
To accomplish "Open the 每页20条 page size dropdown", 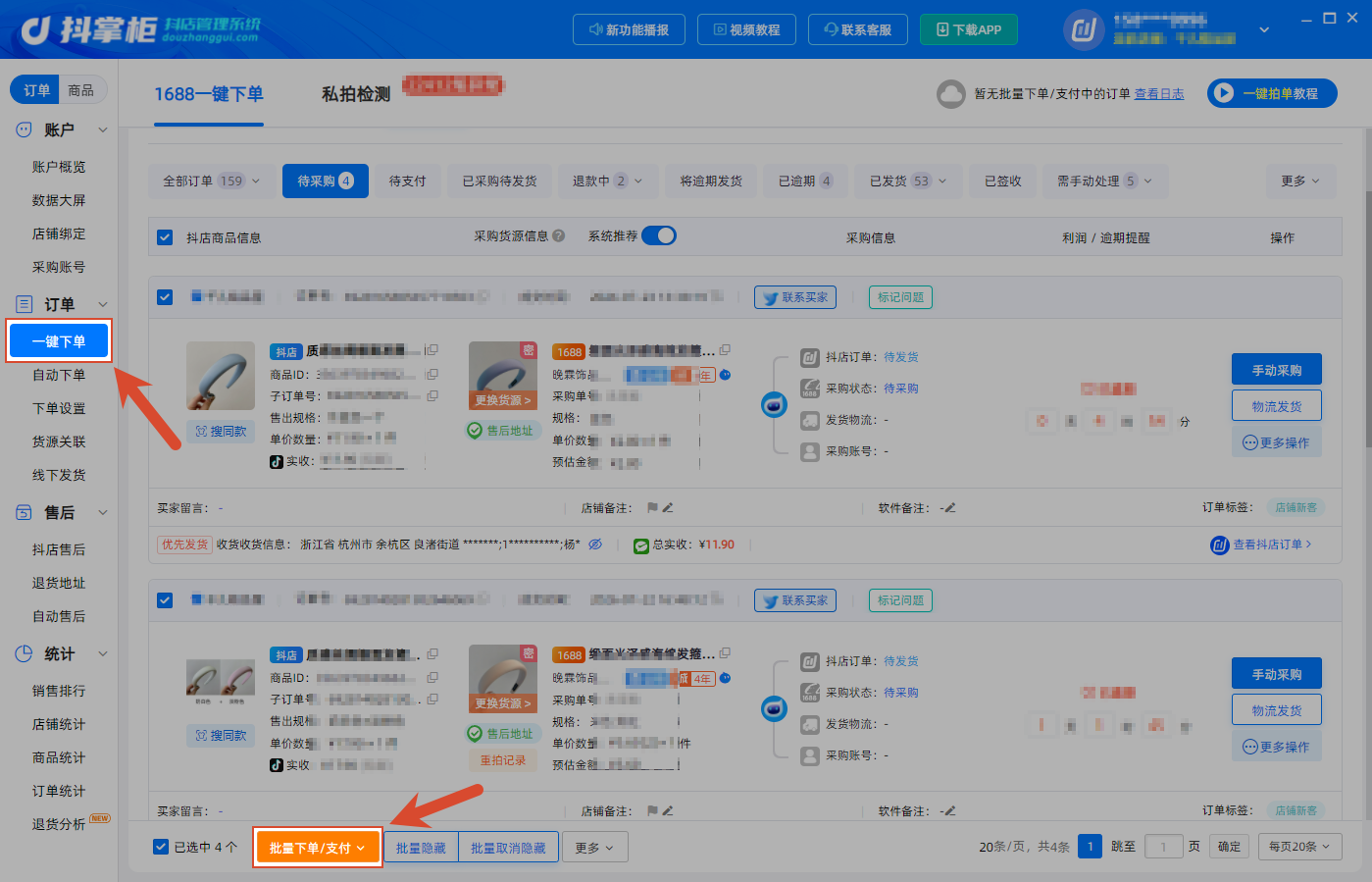I will pyautogui.click(x=1300, y=847).
